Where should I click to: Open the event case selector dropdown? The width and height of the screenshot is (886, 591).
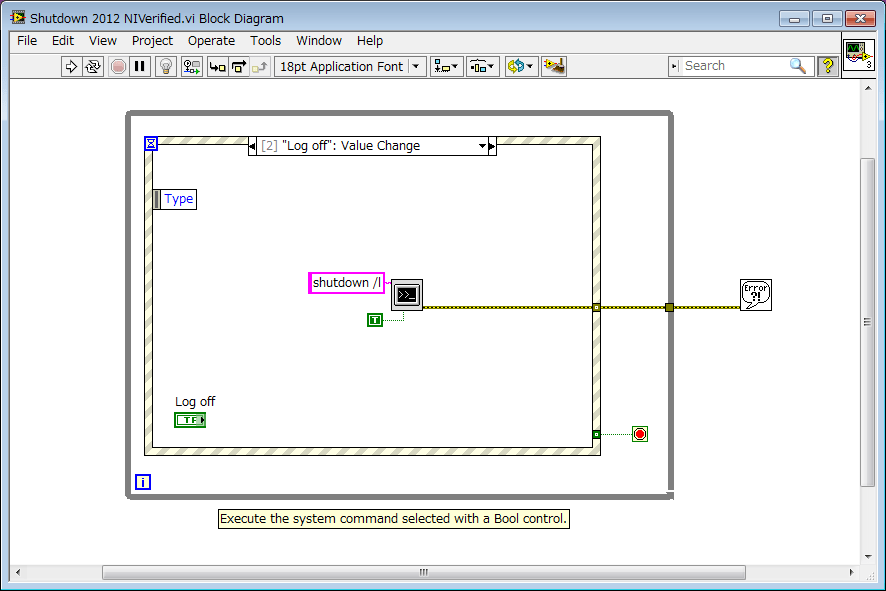pyautogui.click(x=482, y=146)
